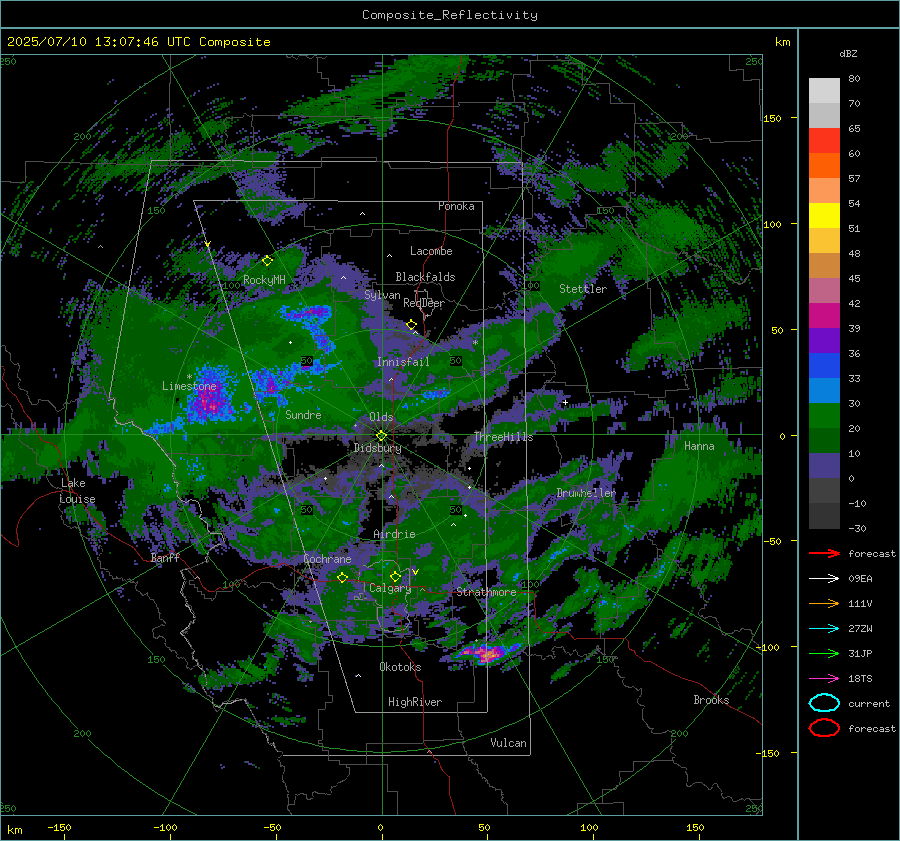Select the slate 0-10 dBZ swatch
The height and width of the screenshot is (841, 900).
[x=824, y=466]
